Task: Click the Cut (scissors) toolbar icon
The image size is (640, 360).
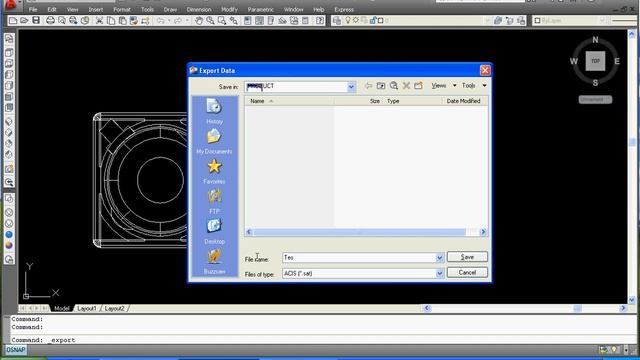Action: coord(99,20)
